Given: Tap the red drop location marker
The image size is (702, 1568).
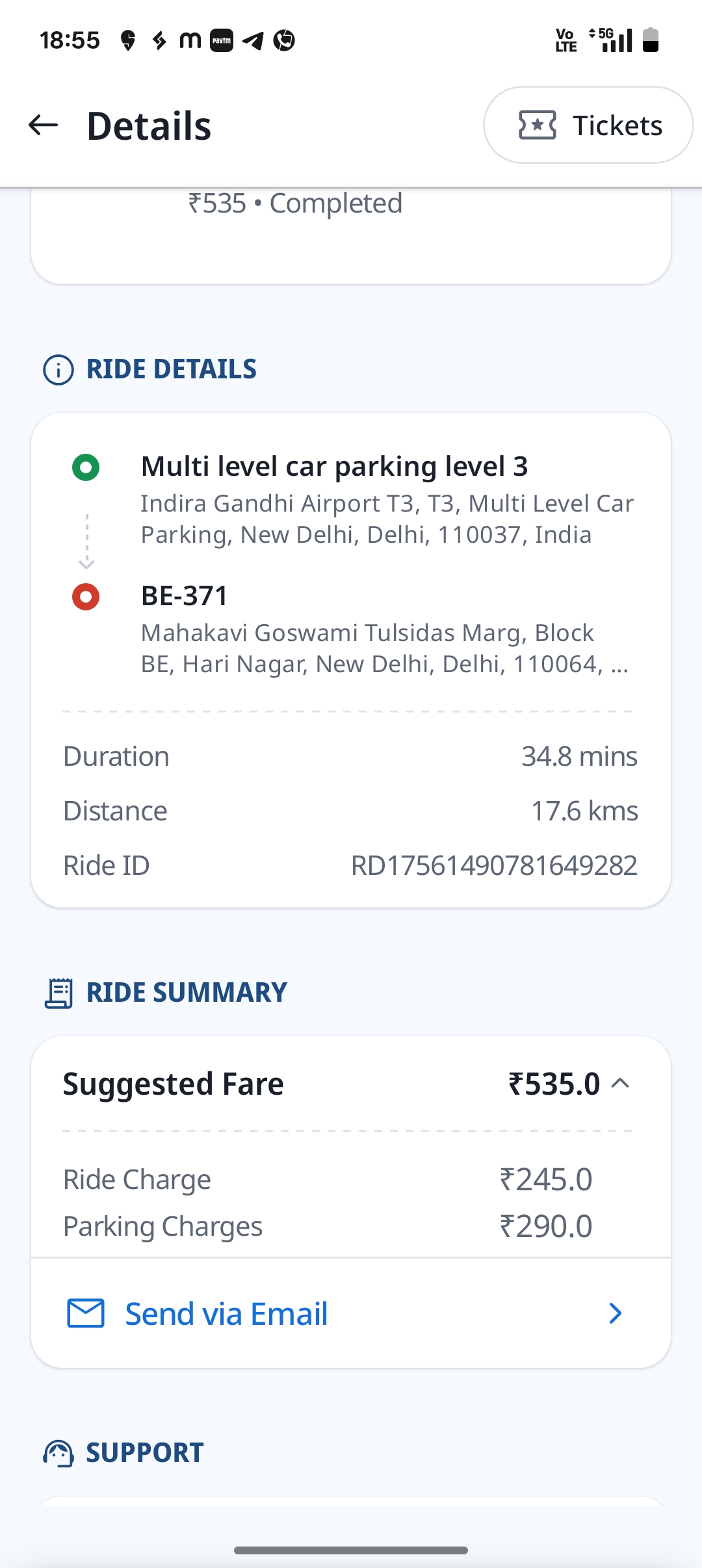Looking at the screenshot, I should [x=86, y=597].
